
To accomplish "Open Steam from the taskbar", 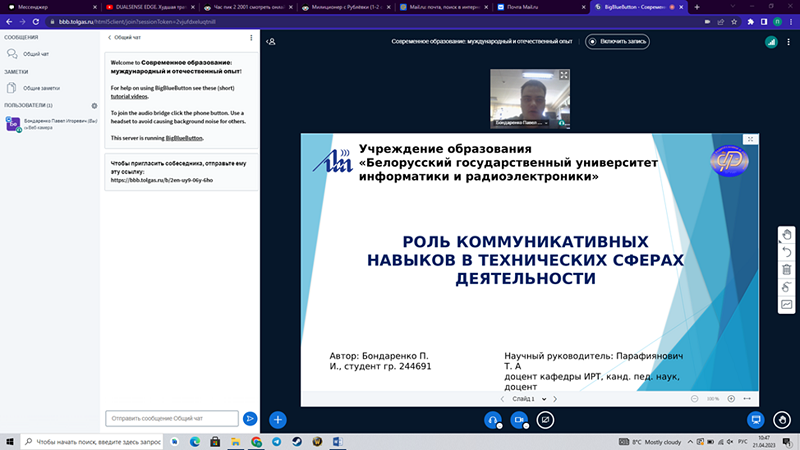I will [297, 442].
